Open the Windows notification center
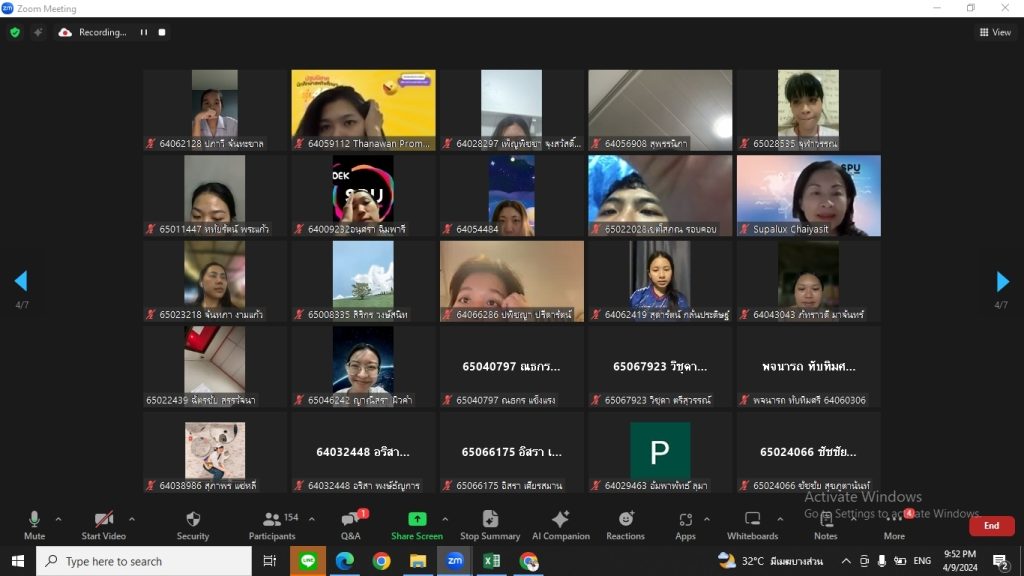This screenshot has height=576, width=1024. (x=1000, y=562)
